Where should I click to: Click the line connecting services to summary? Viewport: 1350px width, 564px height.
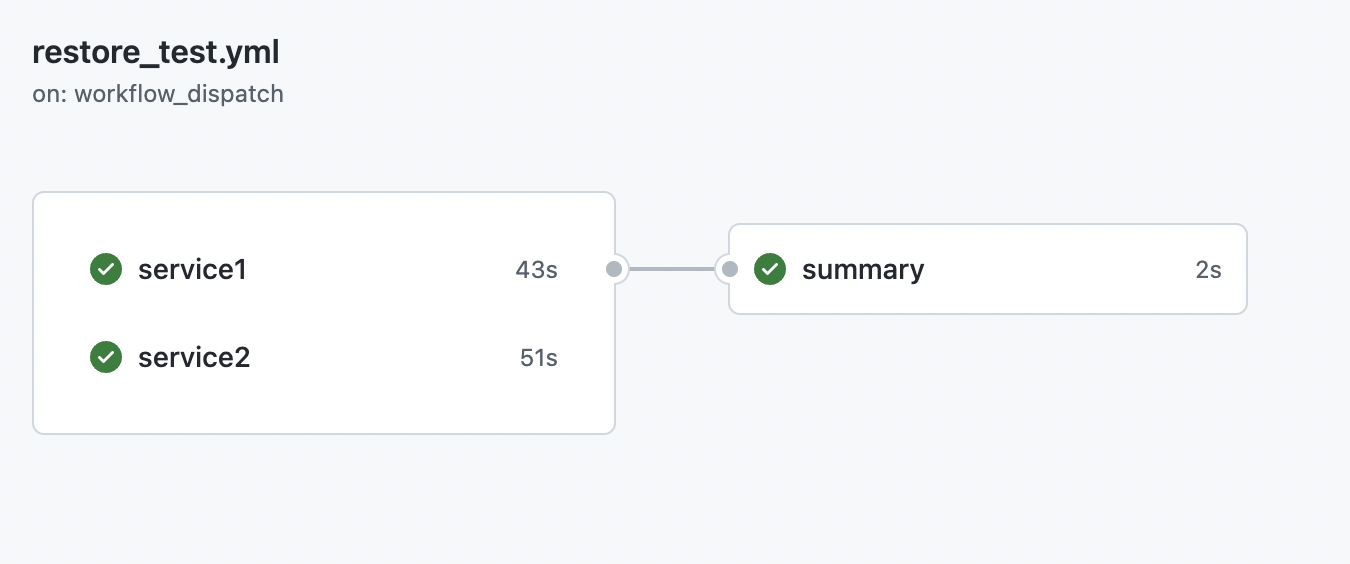[672, 269]
